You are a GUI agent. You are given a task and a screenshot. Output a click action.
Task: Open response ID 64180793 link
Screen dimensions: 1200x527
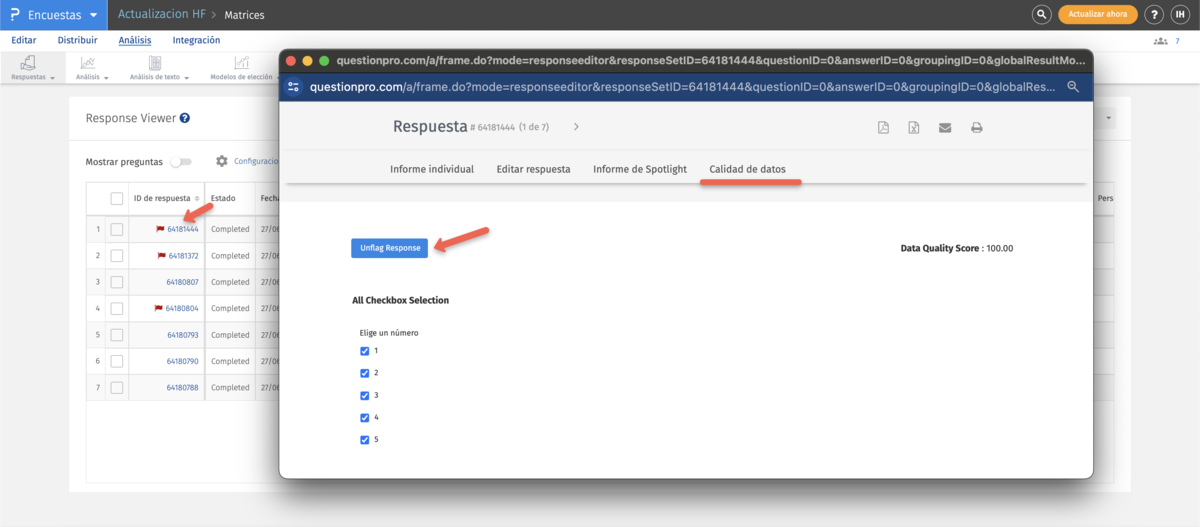(x=182, y=335)
